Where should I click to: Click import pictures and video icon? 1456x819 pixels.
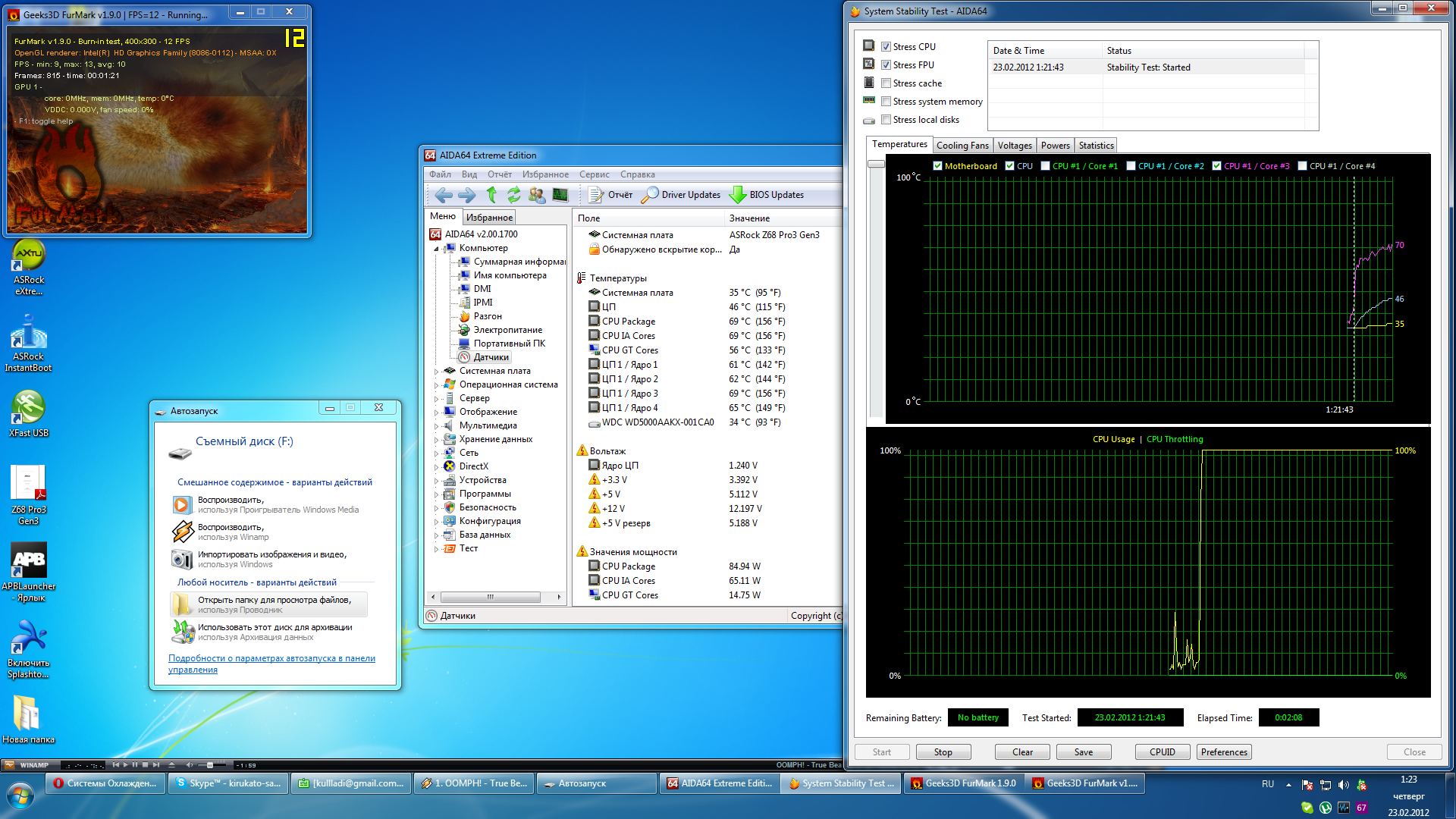(x=182, y=559)
